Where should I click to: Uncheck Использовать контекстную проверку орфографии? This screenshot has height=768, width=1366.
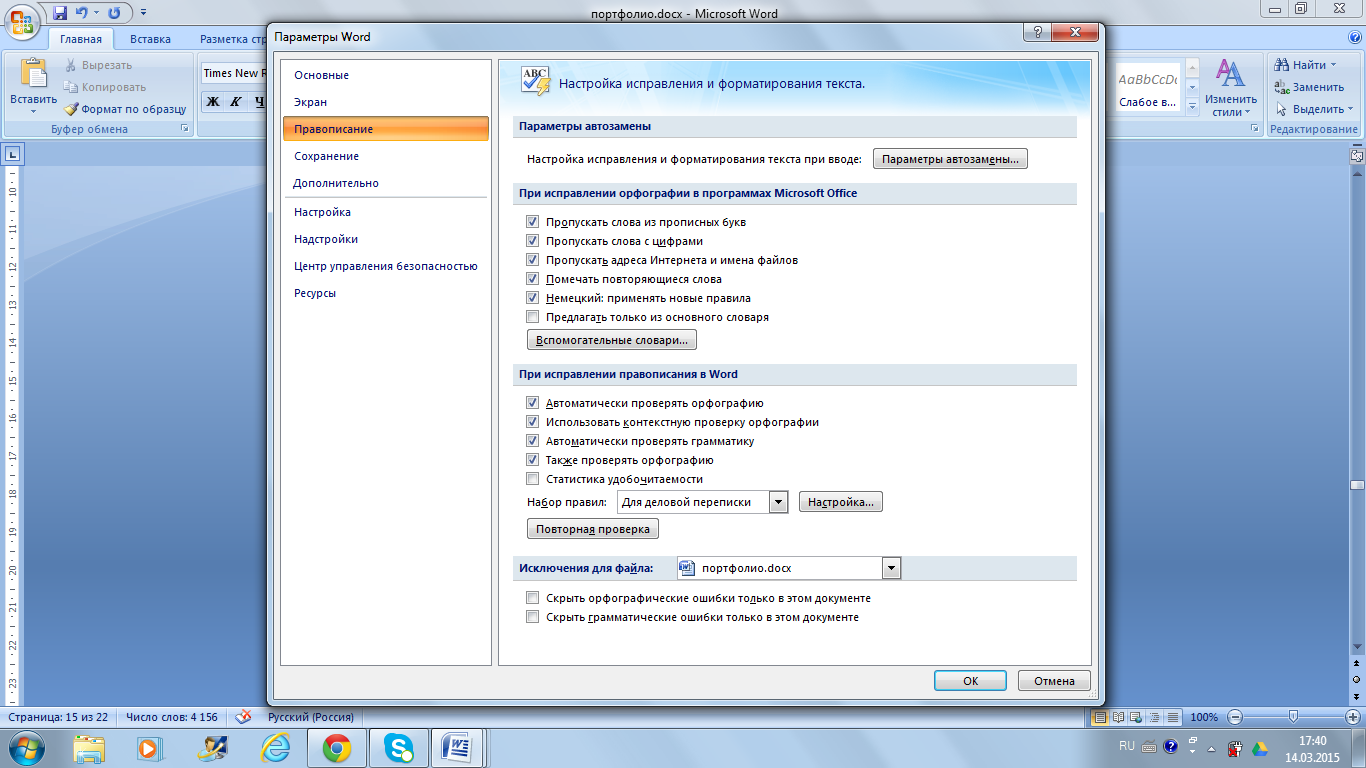[532, 422]
